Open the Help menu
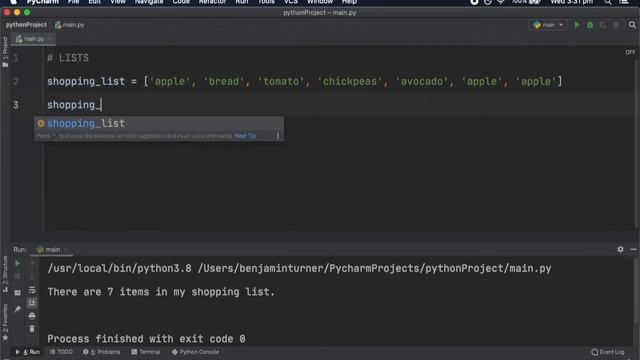The image size is (640, 360). (x=349, y=2)
